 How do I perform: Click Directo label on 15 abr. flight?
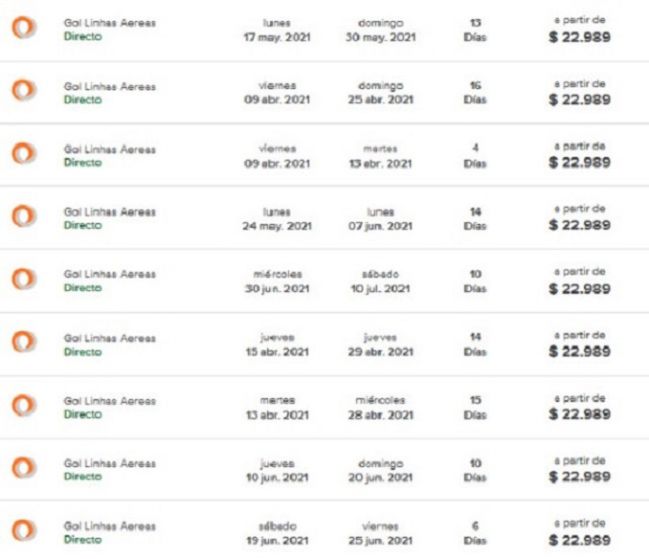(83, 352)
